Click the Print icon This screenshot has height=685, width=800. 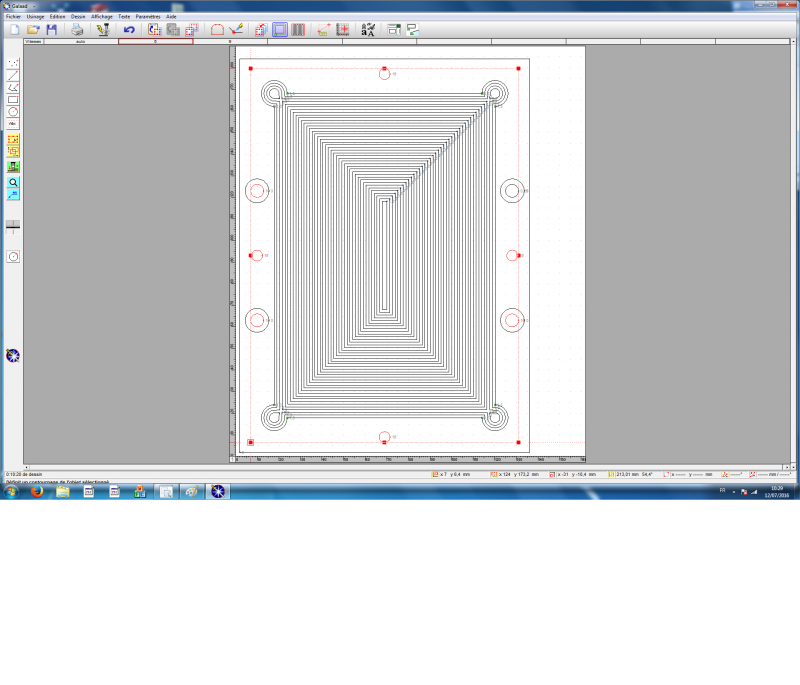[x=77, y=30]
